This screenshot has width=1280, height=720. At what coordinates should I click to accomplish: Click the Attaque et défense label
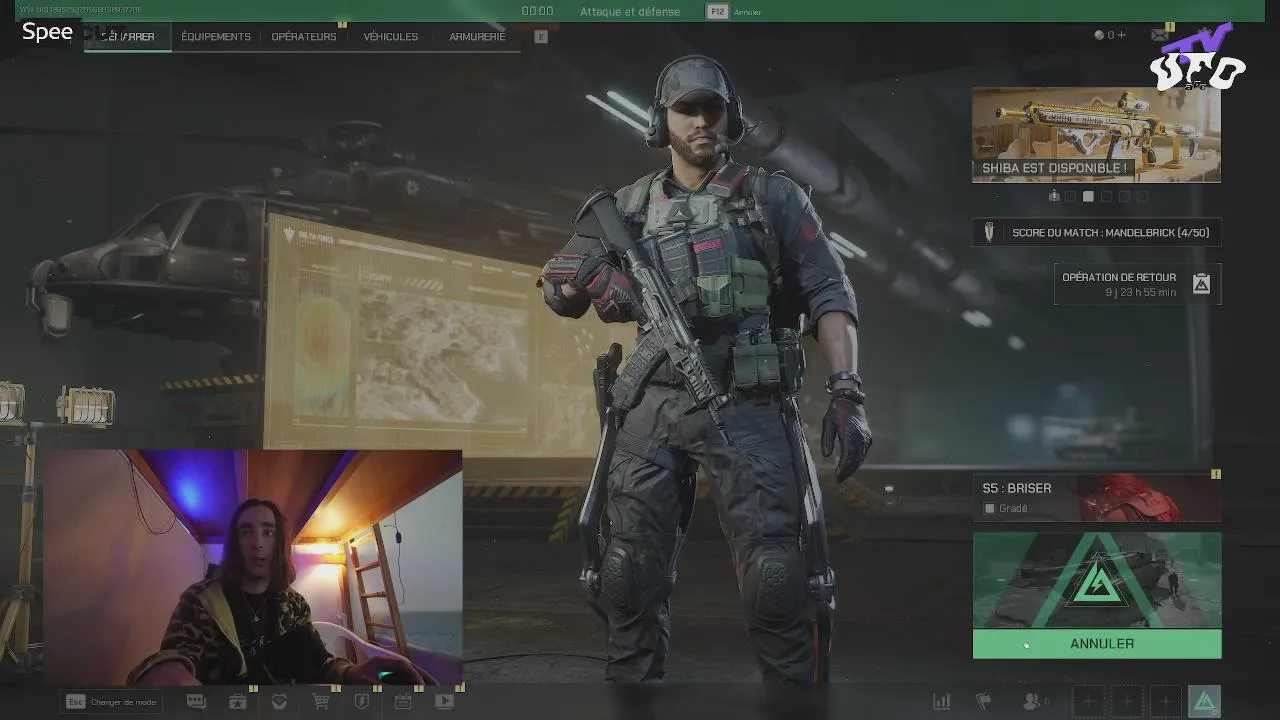[x=630, y=12]
